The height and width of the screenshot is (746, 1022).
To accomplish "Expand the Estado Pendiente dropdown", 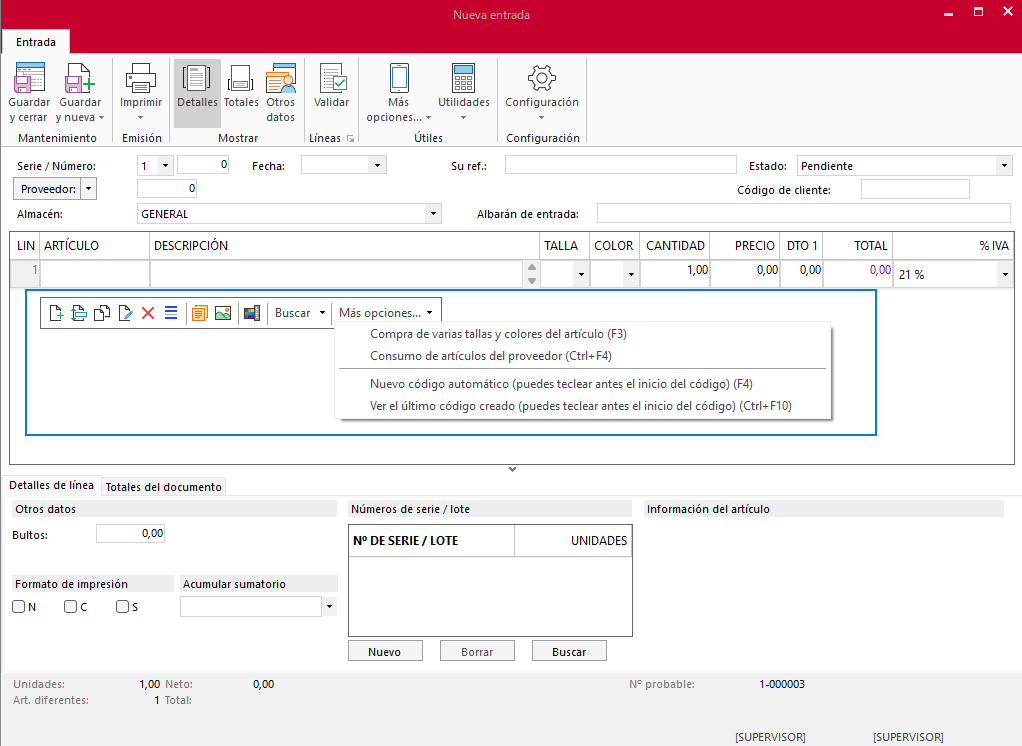I will point(1004,165).
